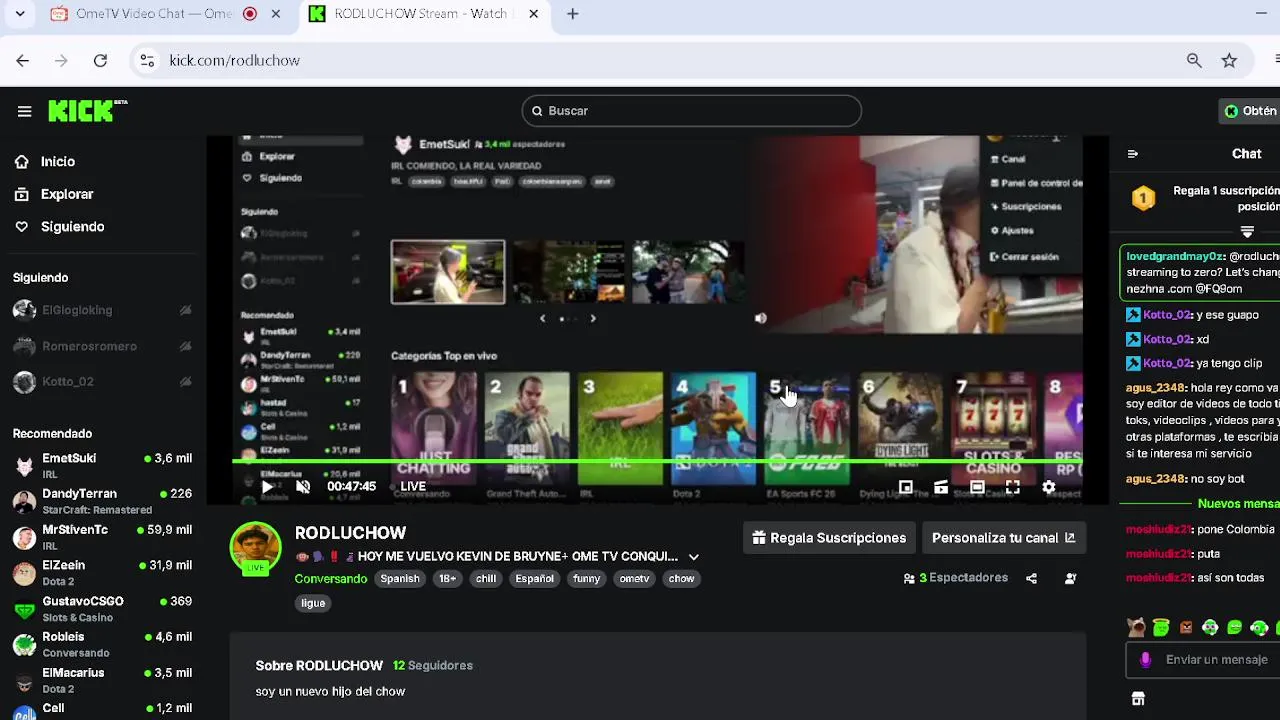Click the Obtén button in header
Screen dimensions: 1280x720
1250,111
